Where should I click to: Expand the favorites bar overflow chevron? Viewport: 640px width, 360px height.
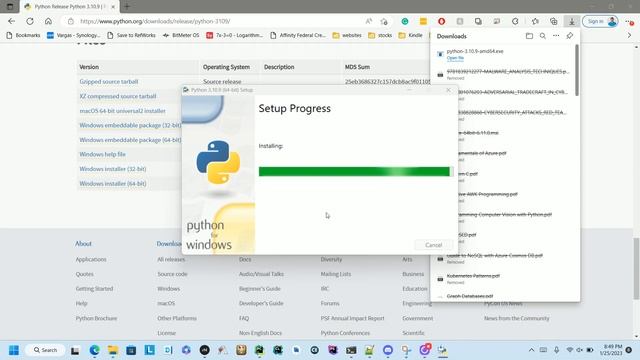[629, 36]
